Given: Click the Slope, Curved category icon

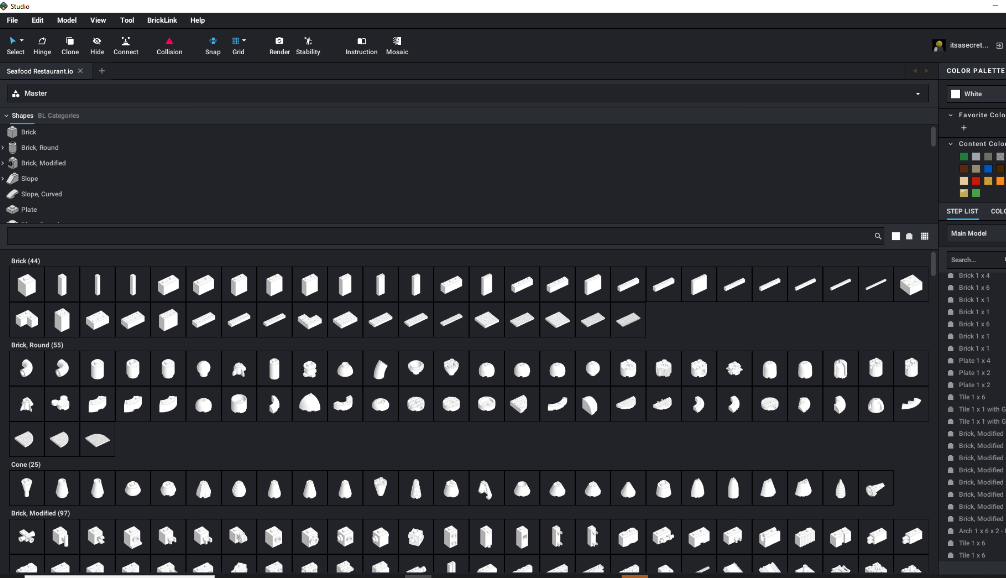Looking at the screenshot, I should 12,194.
